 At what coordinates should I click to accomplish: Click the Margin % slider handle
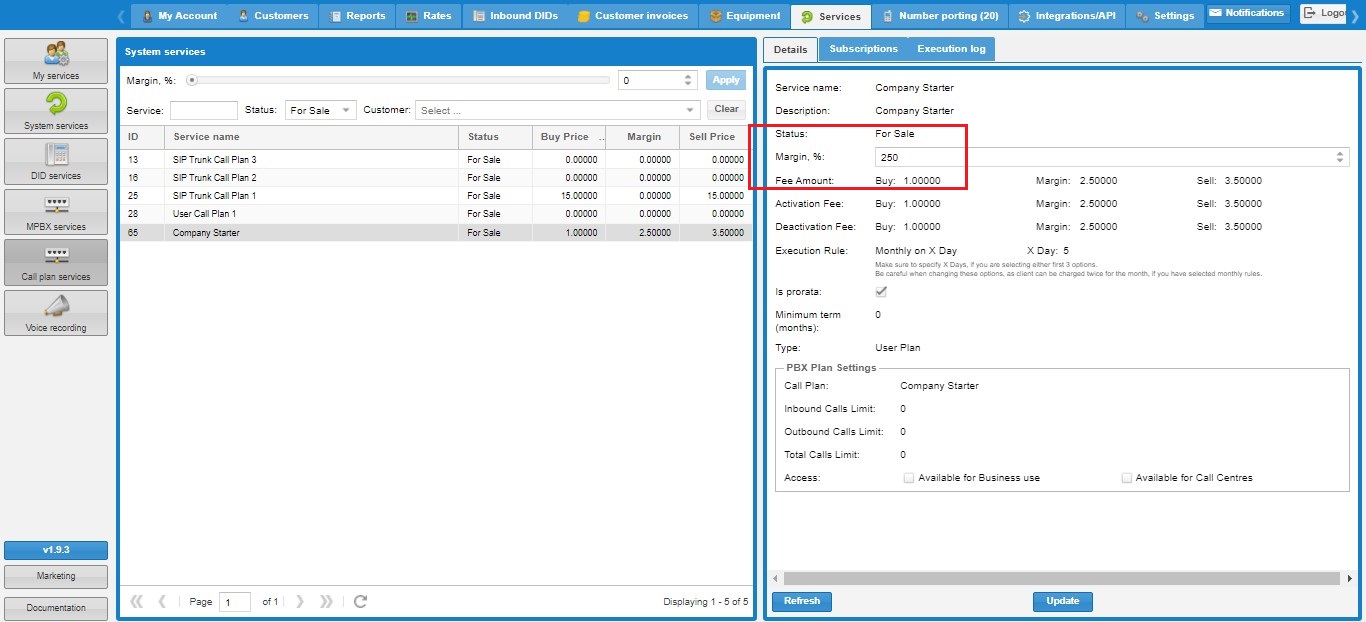coord(192,80)
